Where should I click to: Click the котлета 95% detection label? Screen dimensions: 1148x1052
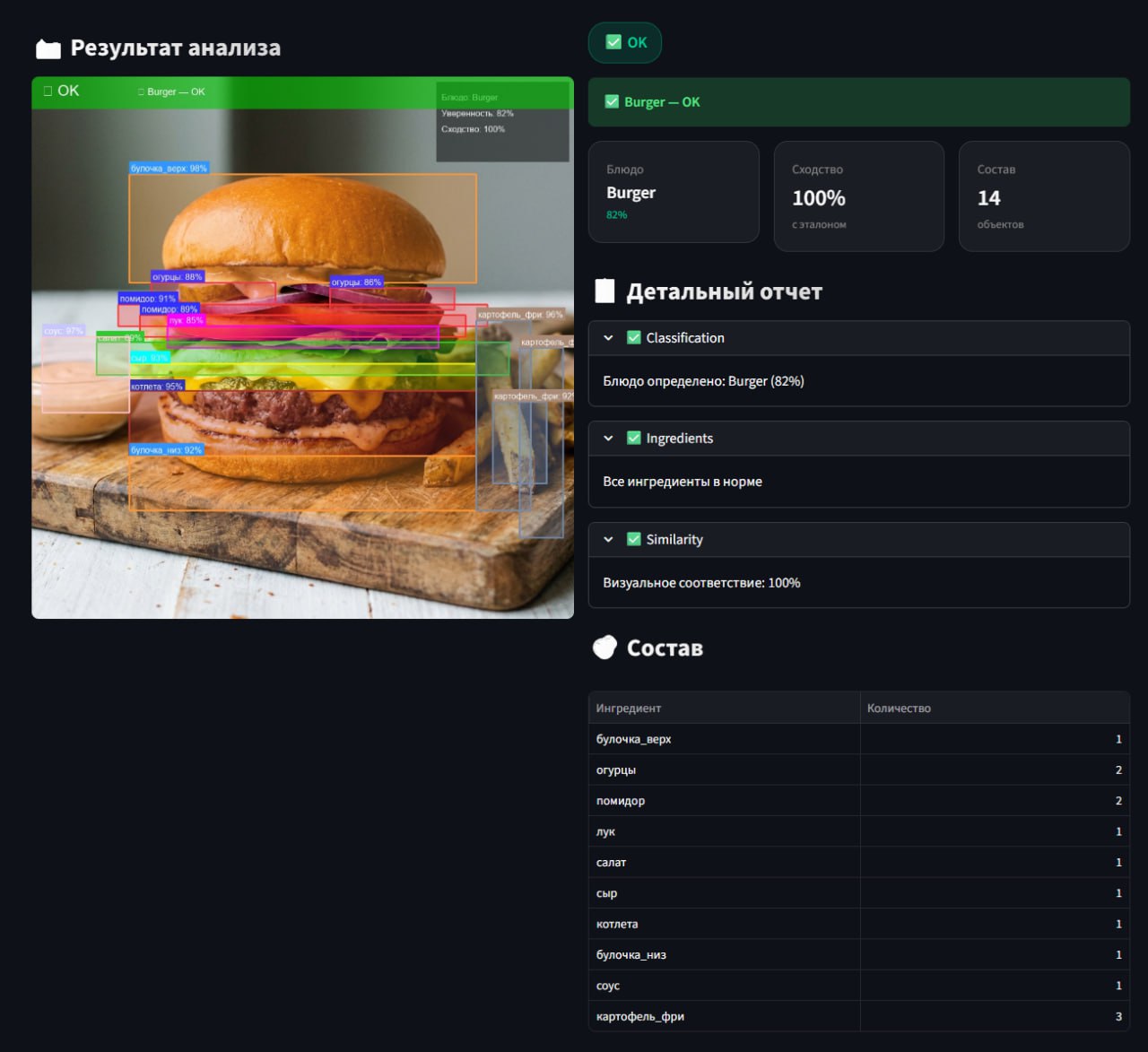[157, 387]
